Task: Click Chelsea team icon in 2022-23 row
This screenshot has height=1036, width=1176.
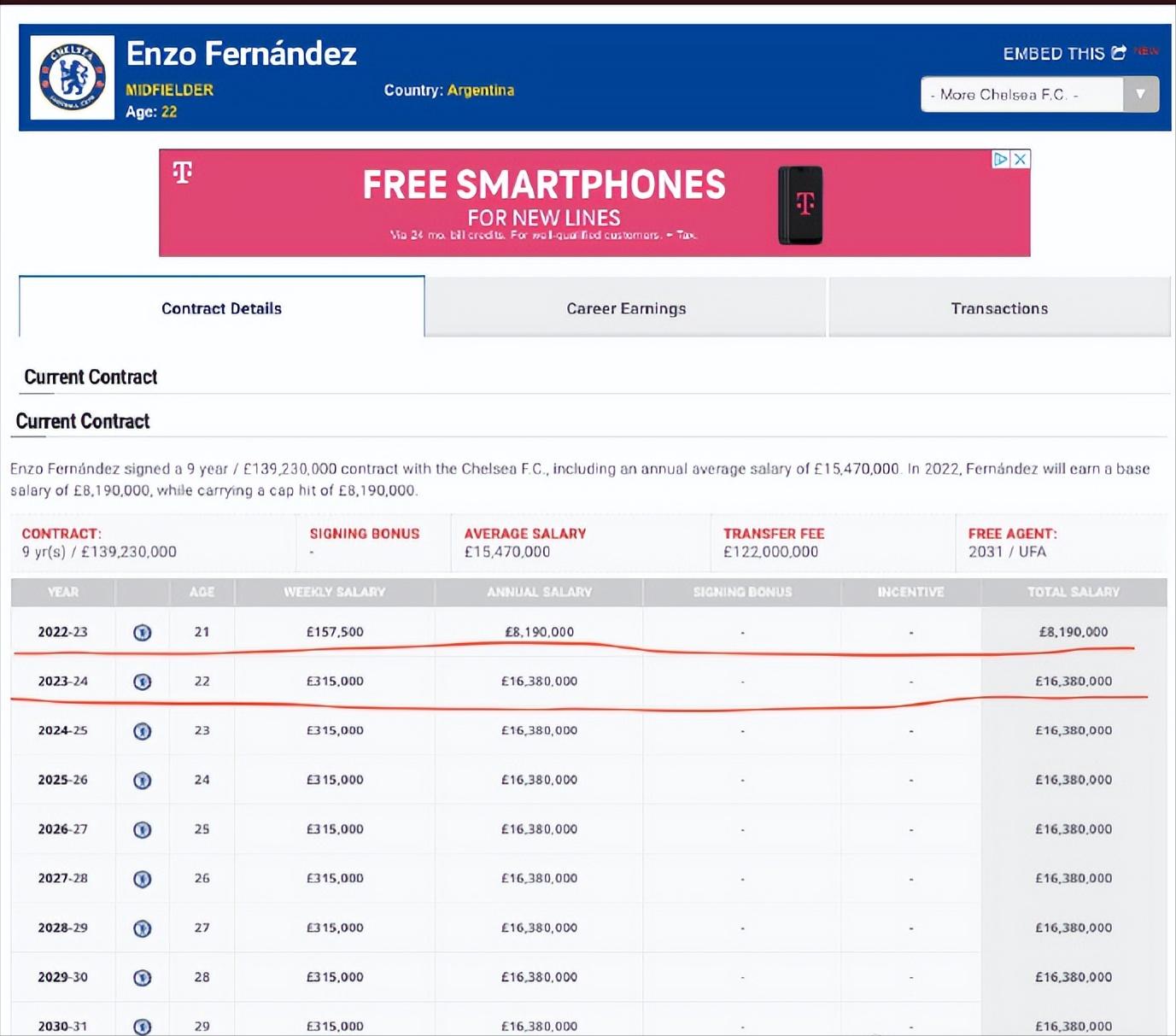Action: coord(143,633)
